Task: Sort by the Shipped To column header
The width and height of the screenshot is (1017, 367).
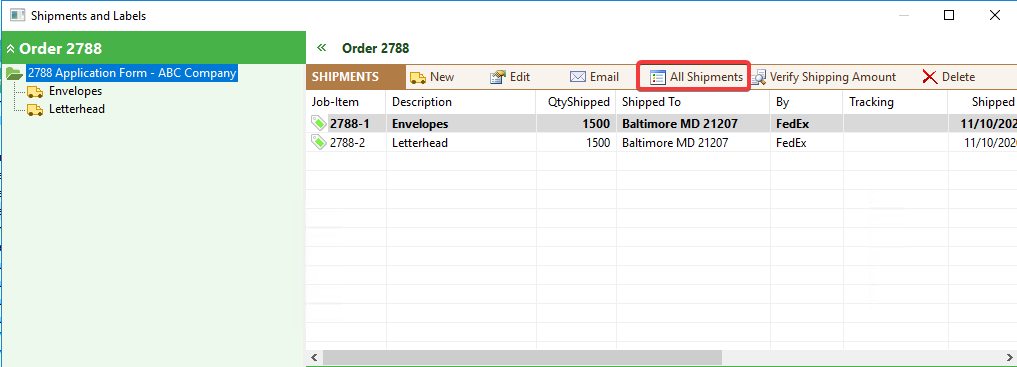Action: point(693,102)
